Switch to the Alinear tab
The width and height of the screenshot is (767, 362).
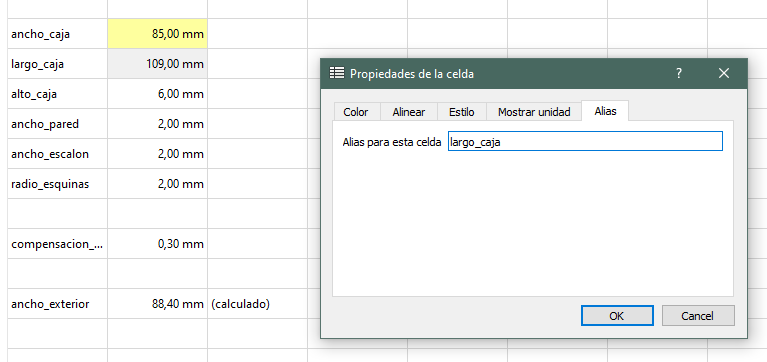(409, 112)
